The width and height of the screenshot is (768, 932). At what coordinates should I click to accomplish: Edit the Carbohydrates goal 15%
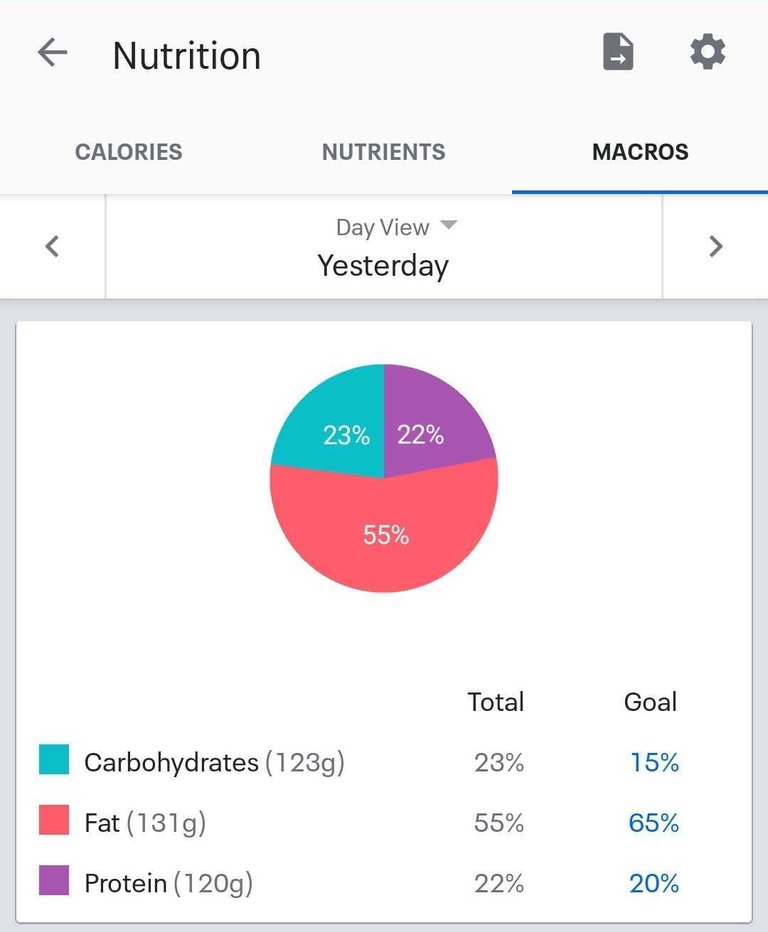[654, 763]
